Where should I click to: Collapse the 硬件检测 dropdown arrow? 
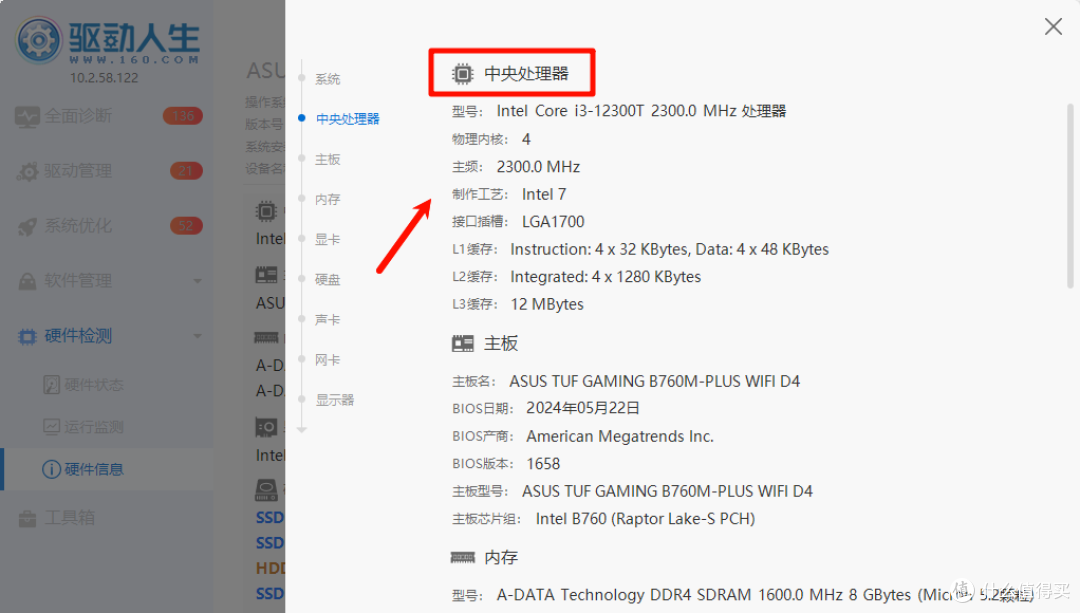pyautogui.click(x=198, y=336)
